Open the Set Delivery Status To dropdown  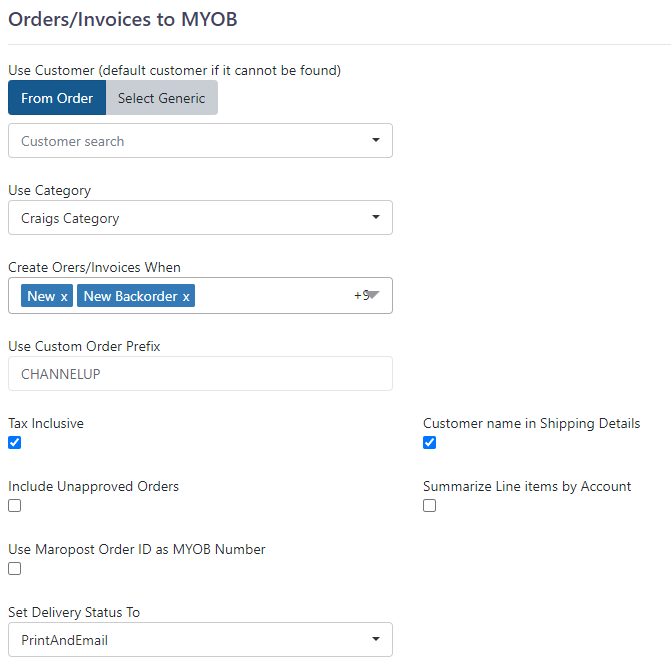(200, 639)
